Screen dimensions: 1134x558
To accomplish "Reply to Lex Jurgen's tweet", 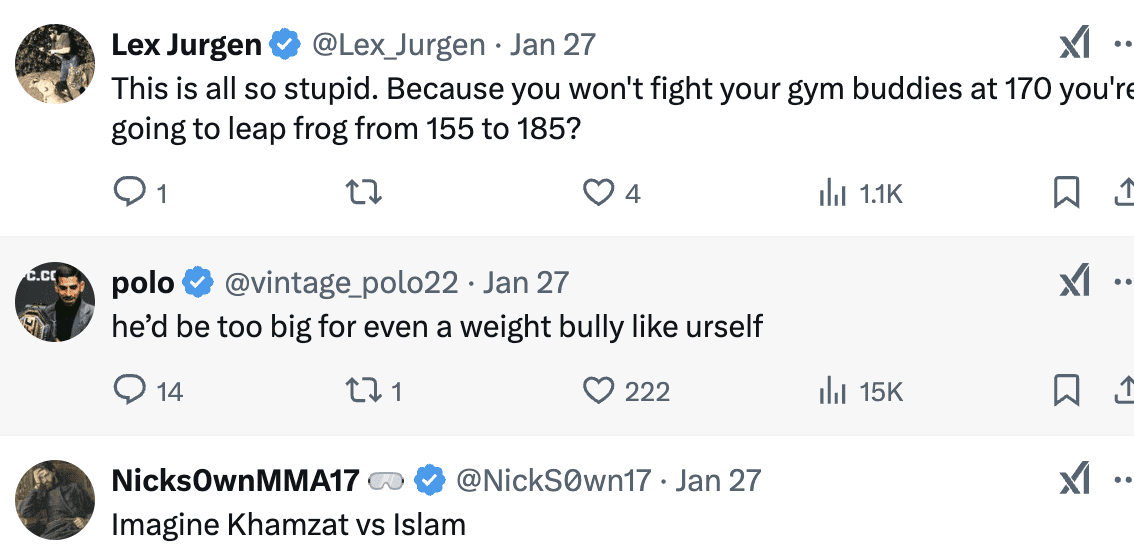I will click(129, 192).
